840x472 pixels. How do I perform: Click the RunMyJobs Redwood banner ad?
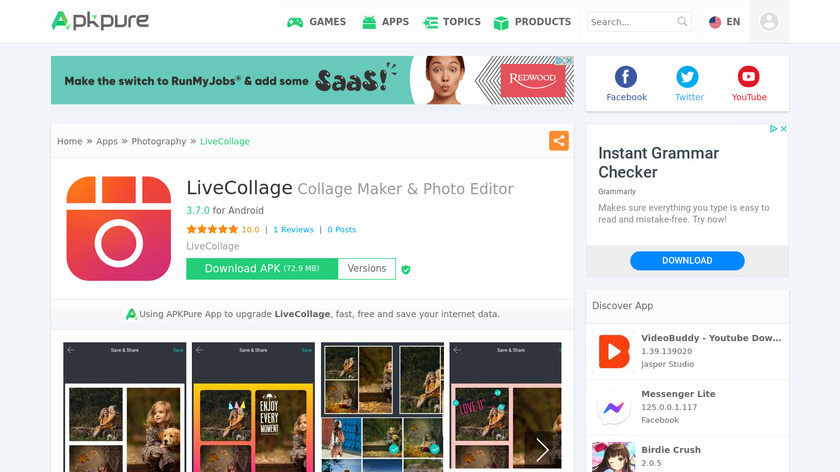click(x=312, y=80)
